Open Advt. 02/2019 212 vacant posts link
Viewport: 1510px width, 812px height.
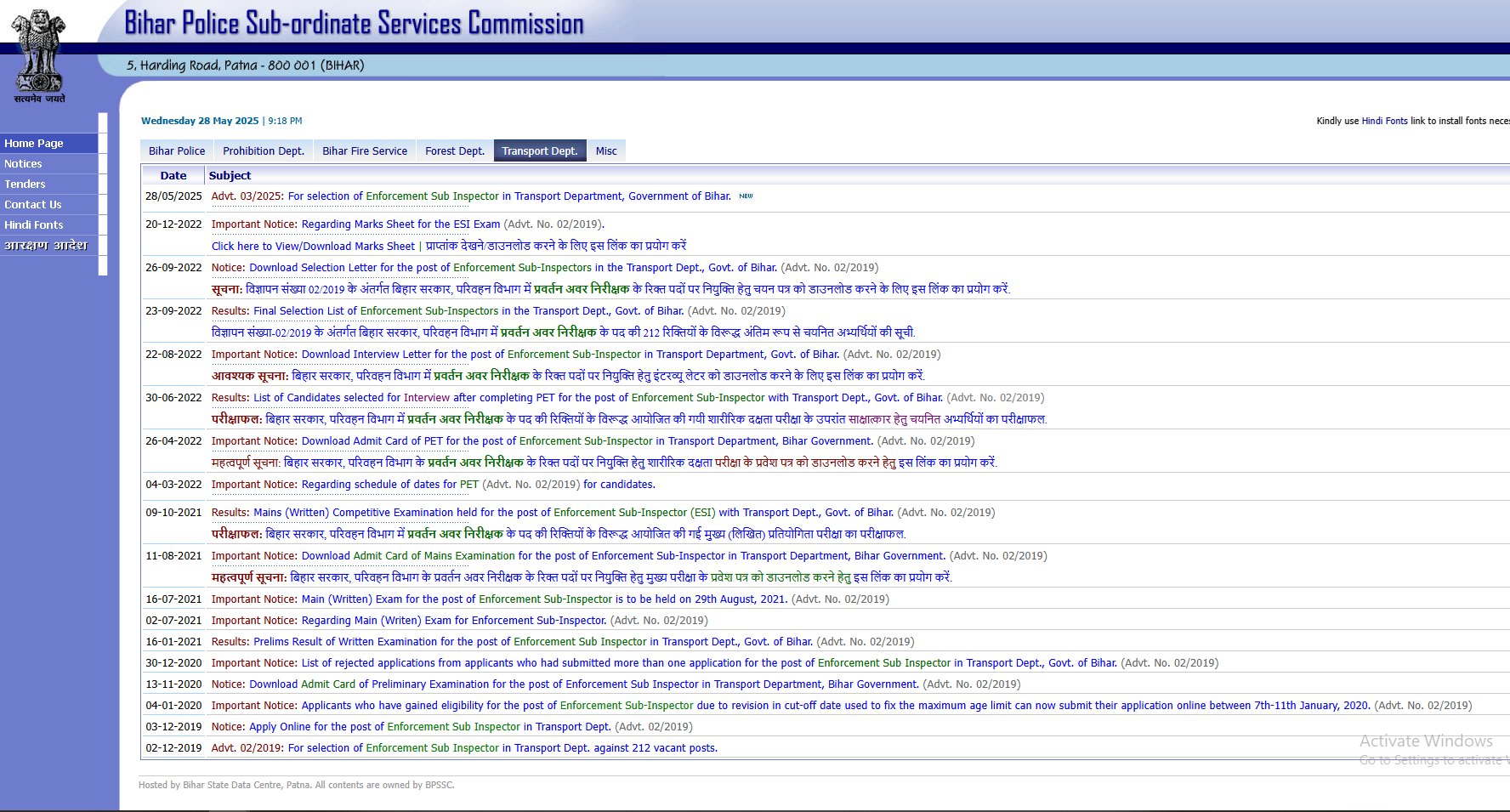pyautogui.click(x=502, y=748)
